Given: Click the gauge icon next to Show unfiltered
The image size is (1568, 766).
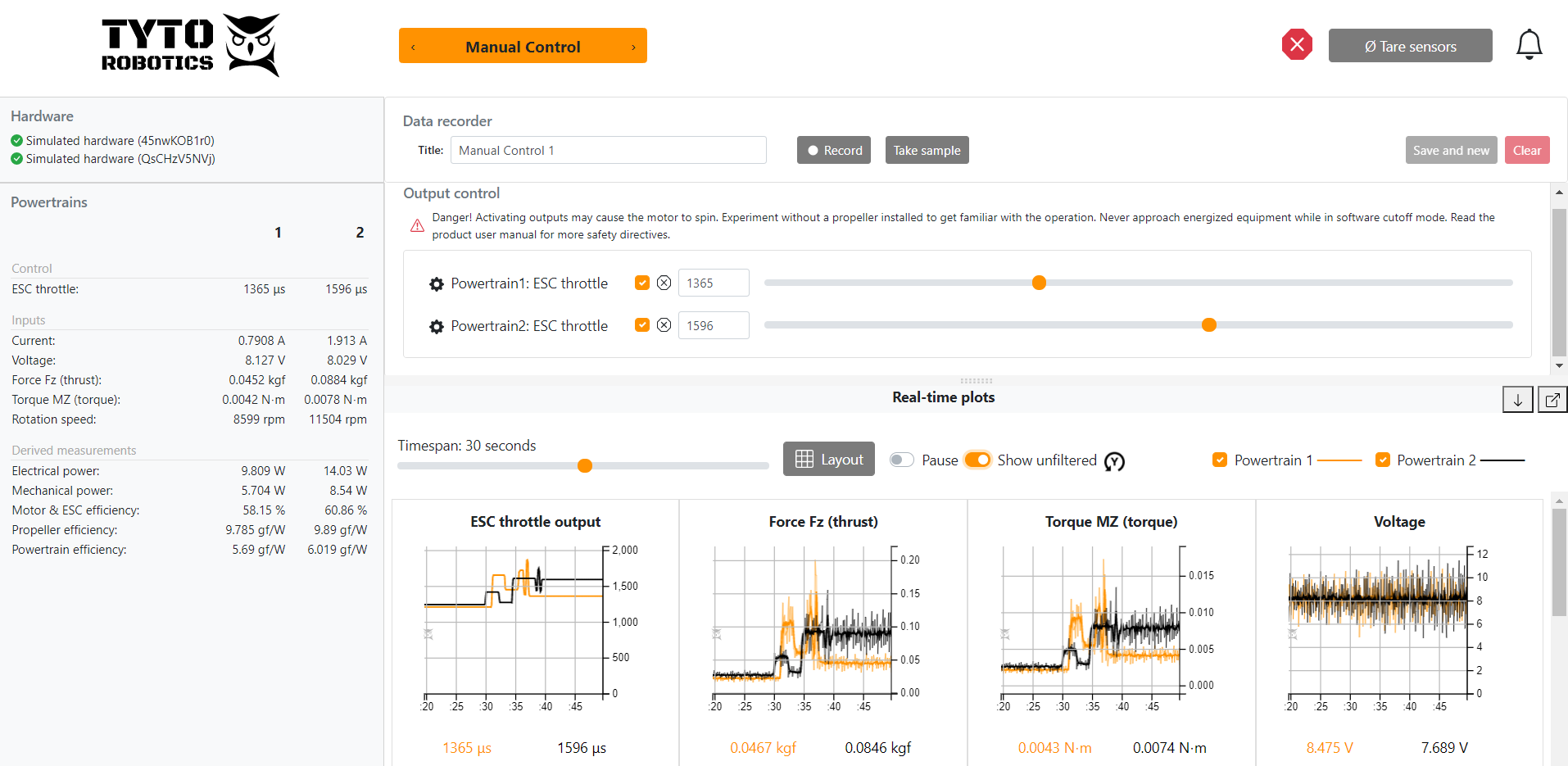Looking at the screenshot, I should pos(1115,461).
